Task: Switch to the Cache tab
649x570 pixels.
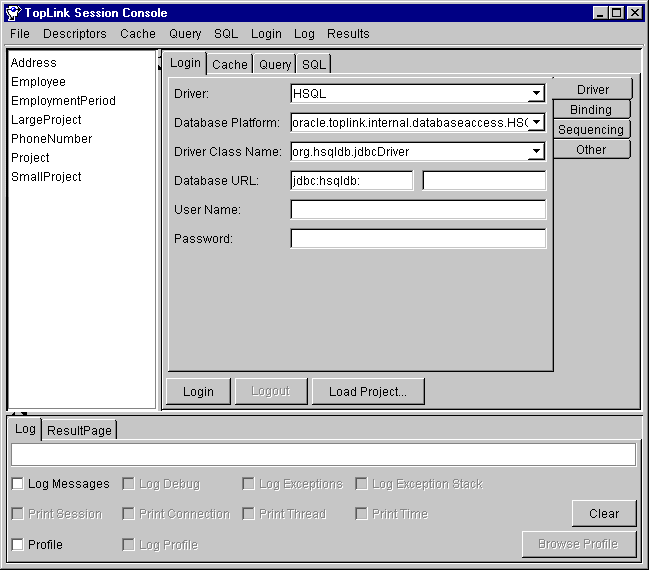Action: [230, 64]
